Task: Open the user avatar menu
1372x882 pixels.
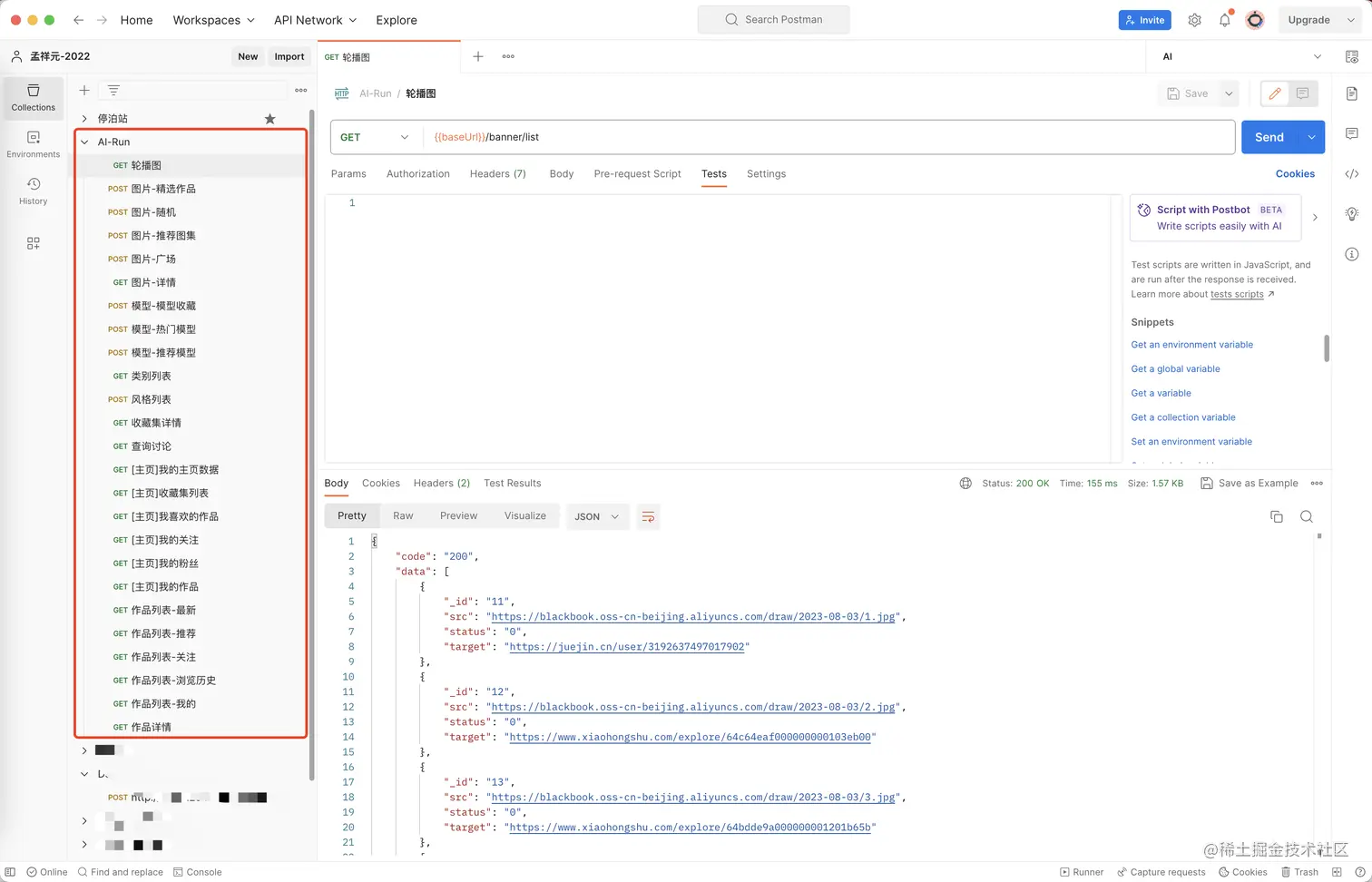Action: 1255,20
